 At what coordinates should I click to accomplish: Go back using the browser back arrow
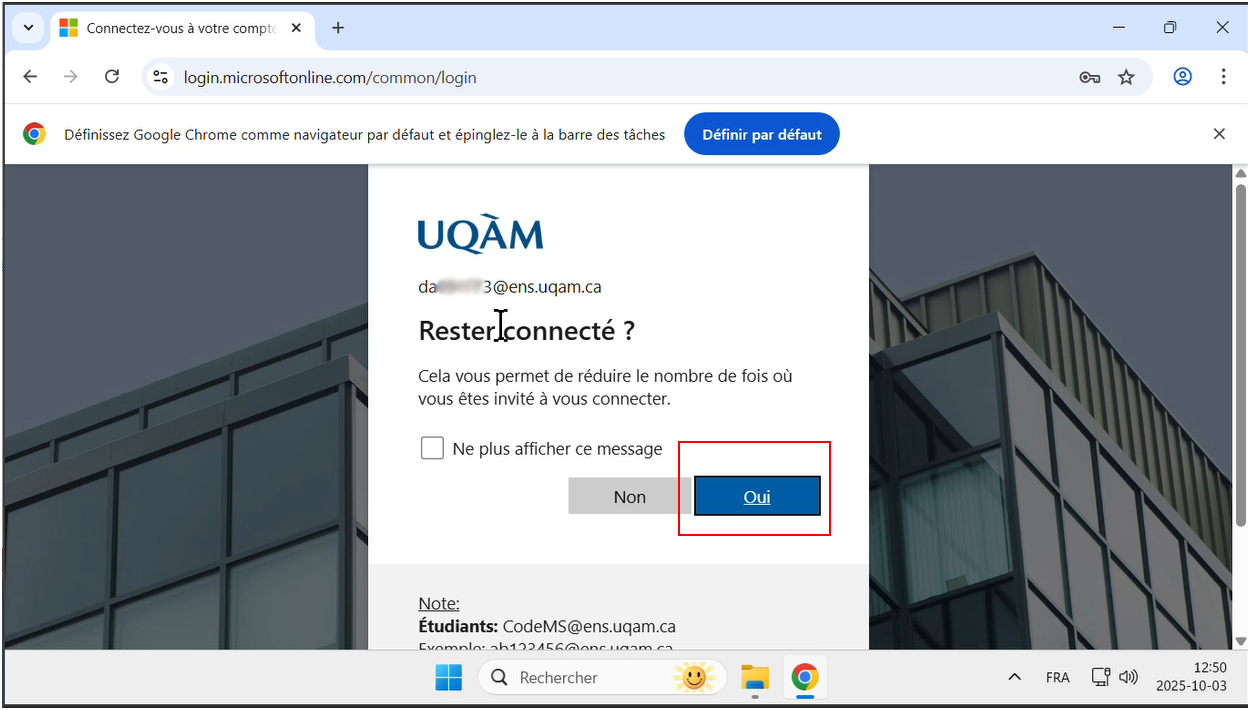tap(30, 77)
